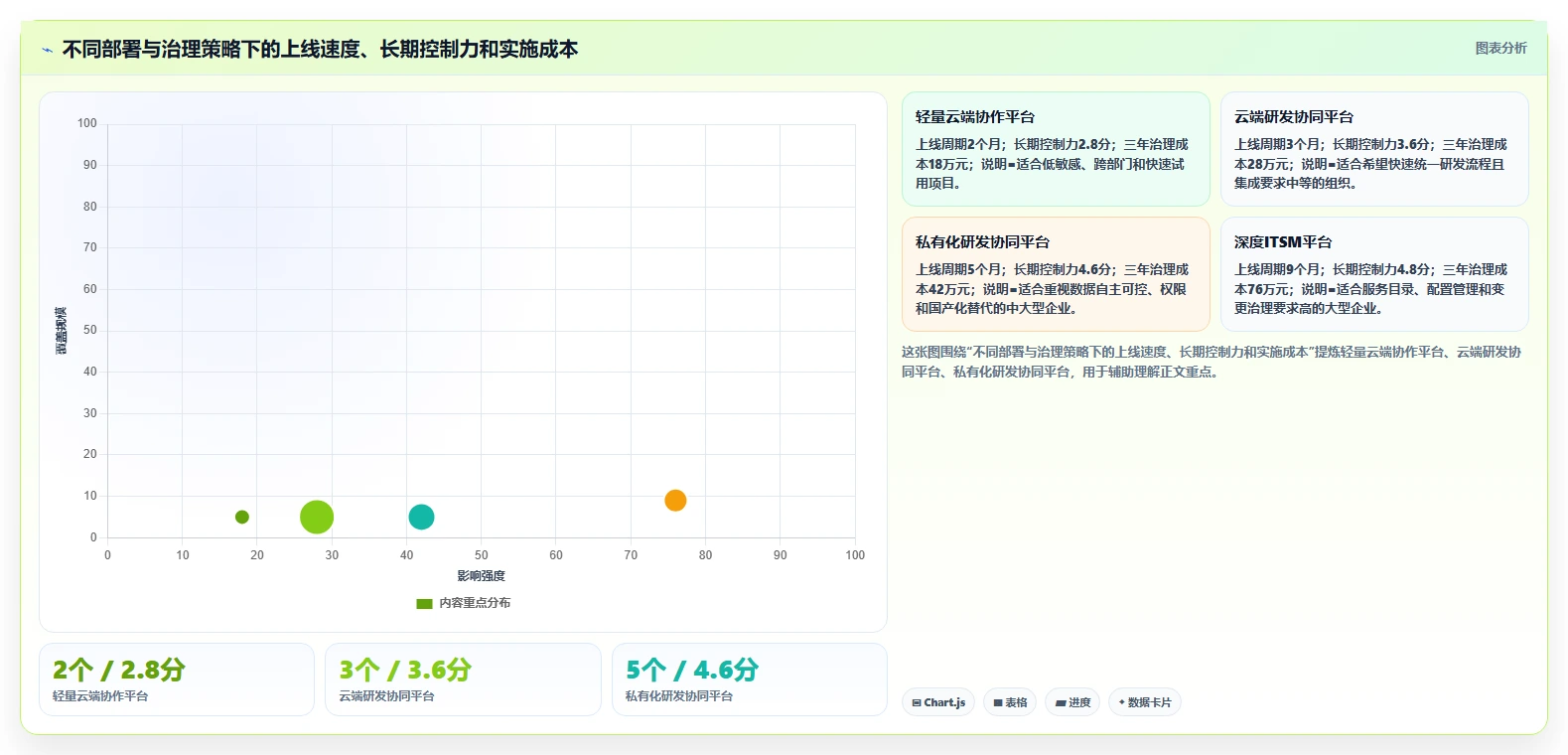Click the 进度 chip icon
Screen dimensions: 1568x755
tap(1061, 702)
